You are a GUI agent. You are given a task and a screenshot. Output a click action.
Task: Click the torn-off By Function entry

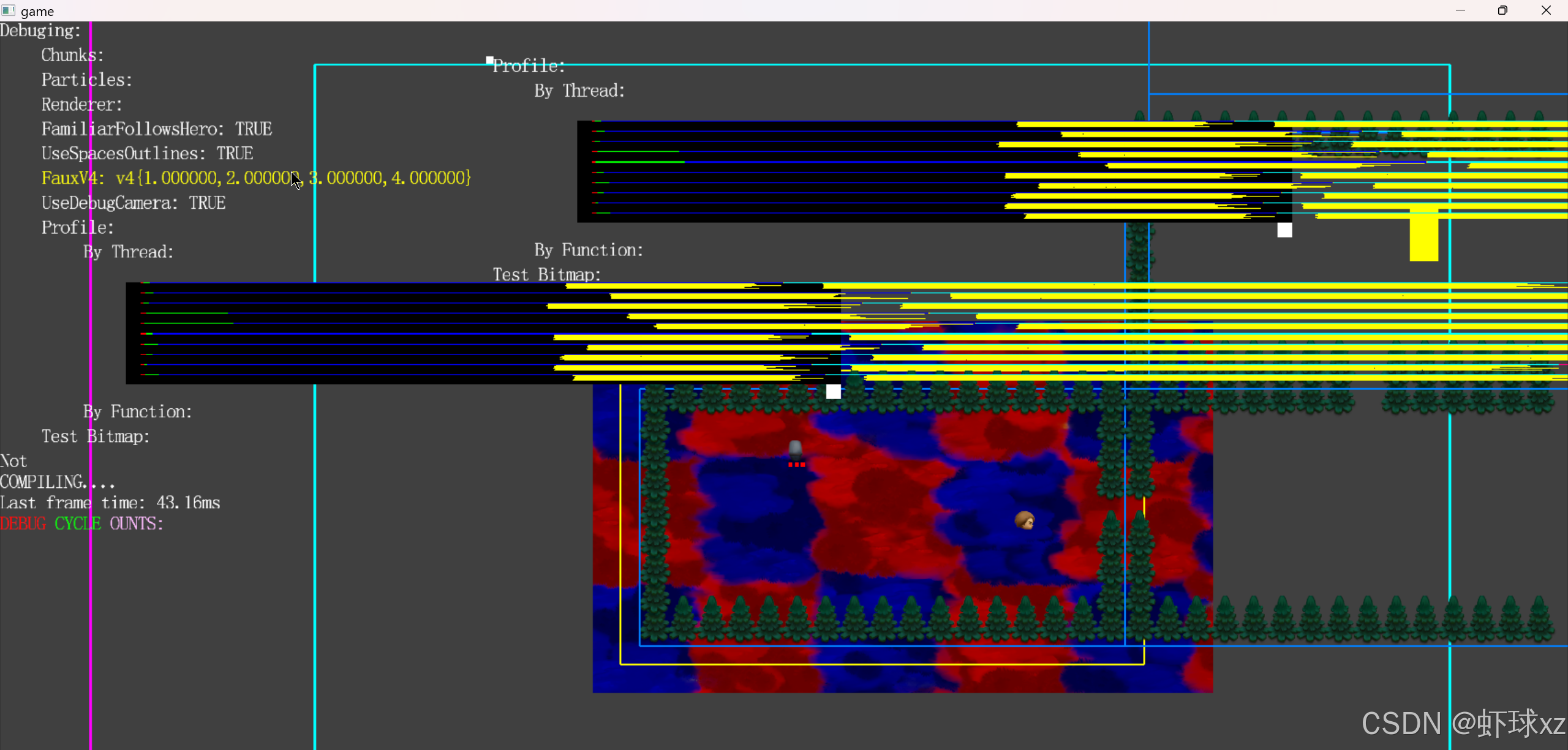[x=588, y=250]
